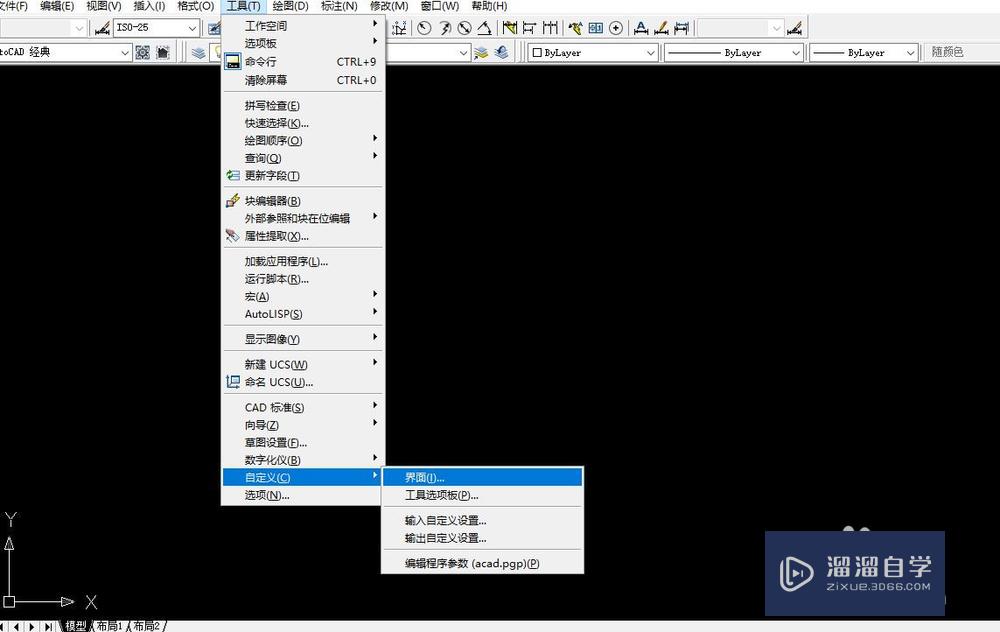Open the ByLayer color dropdown
This screenshot has height=632, width=1000.
653,51
